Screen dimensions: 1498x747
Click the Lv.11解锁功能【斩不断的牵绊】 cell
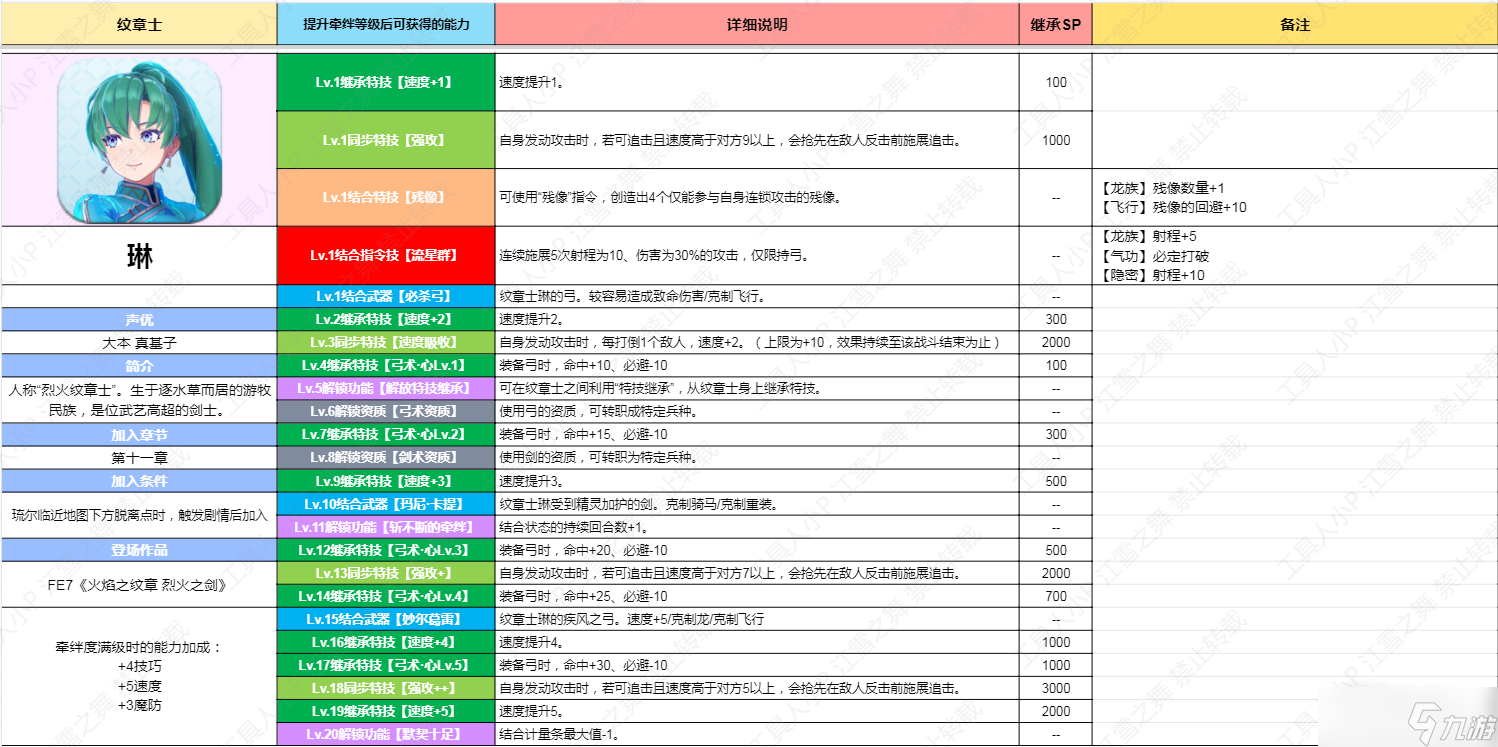point(386,527)
